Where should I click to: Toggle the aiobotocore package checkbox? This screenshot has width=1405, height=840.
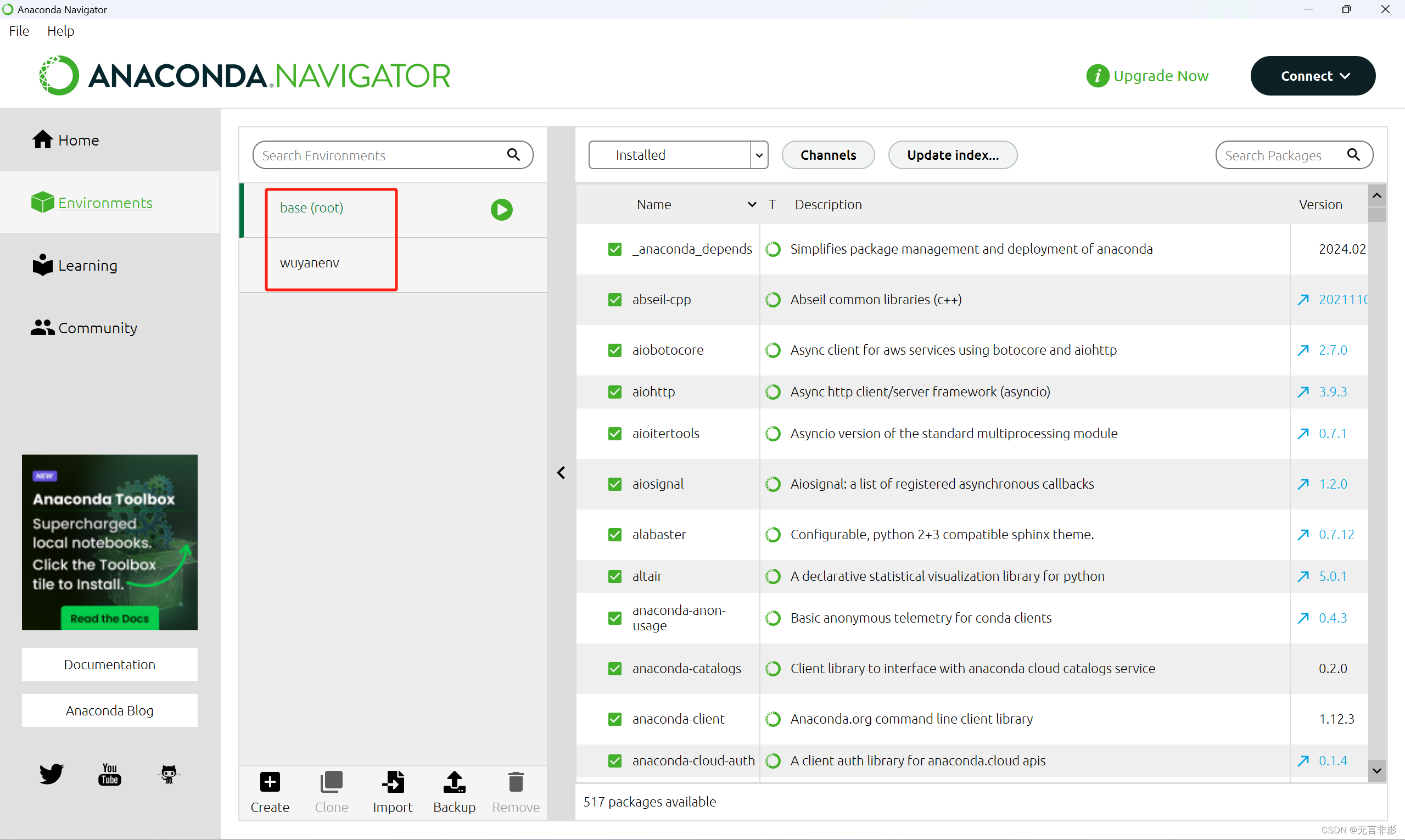click(615, 350)
